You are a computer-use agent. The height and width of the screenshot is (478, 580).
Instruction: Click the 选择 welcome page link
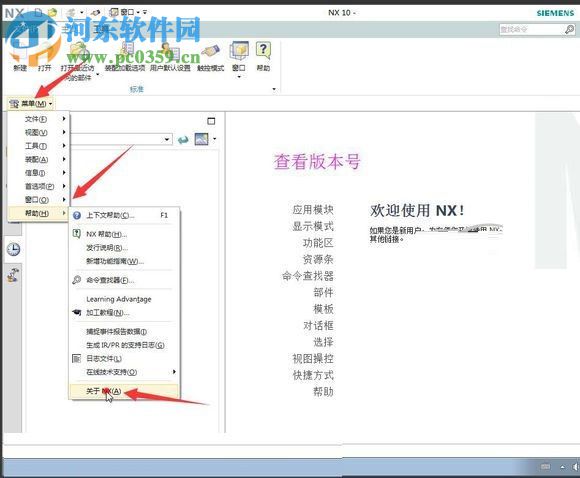pyautogui.click(x=323, y=342)
